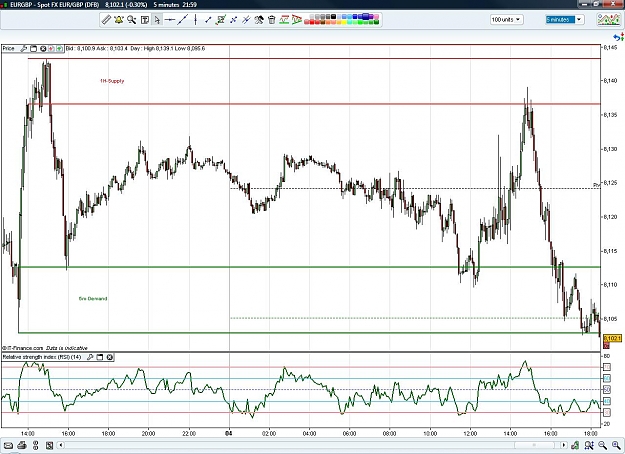Click the horizontal time scrollbar thumb
The height and width of the screenshot is (454, 625).
pyautogui.click(x=534, y=445)
